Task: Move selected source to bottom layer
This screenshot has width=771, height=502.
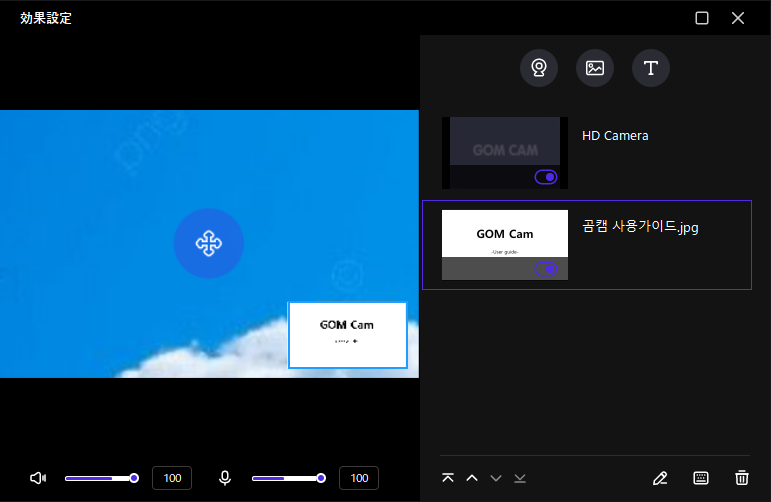Action: (x=520, y=478)
